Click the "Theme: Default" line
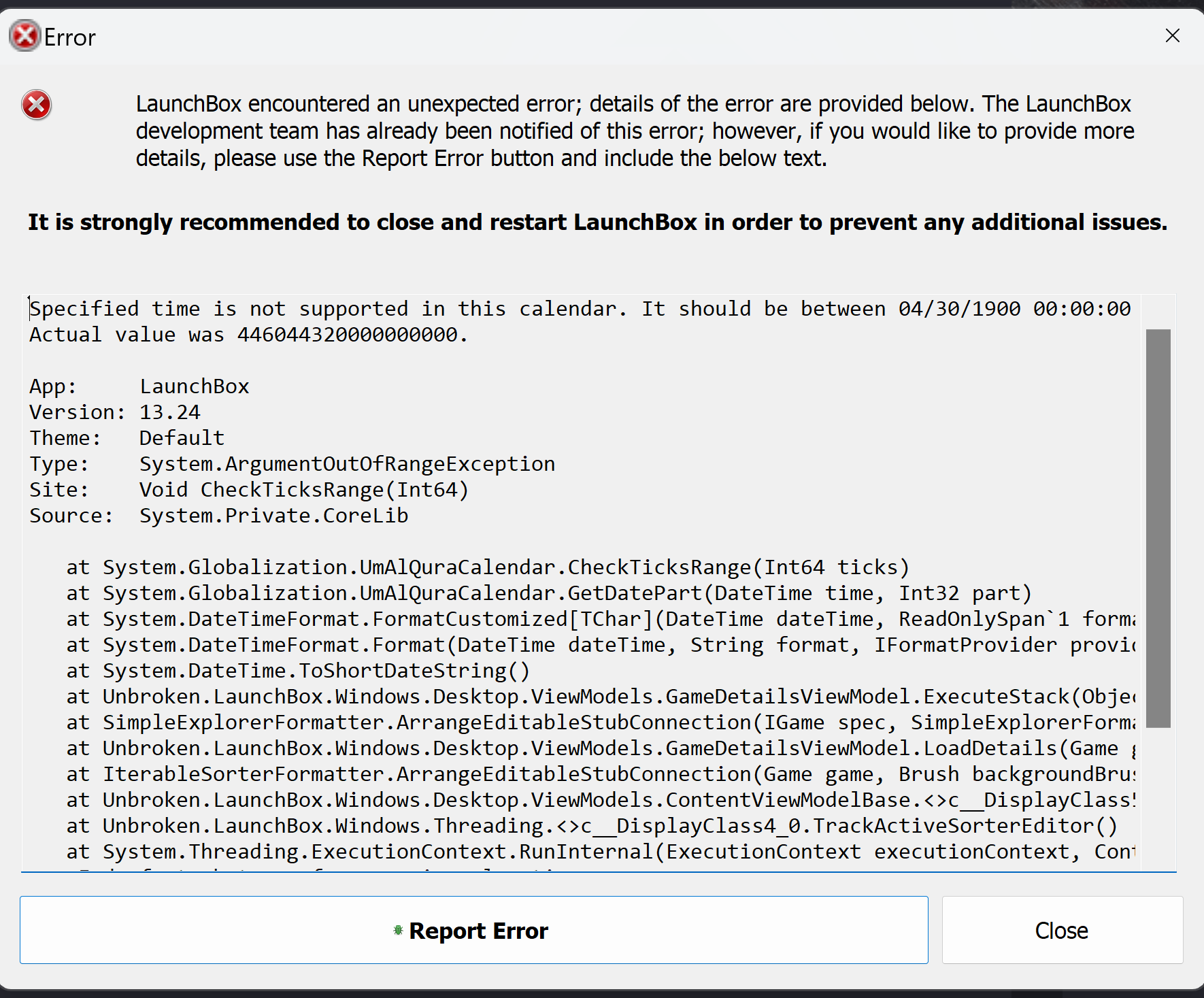 click(127, 438)
